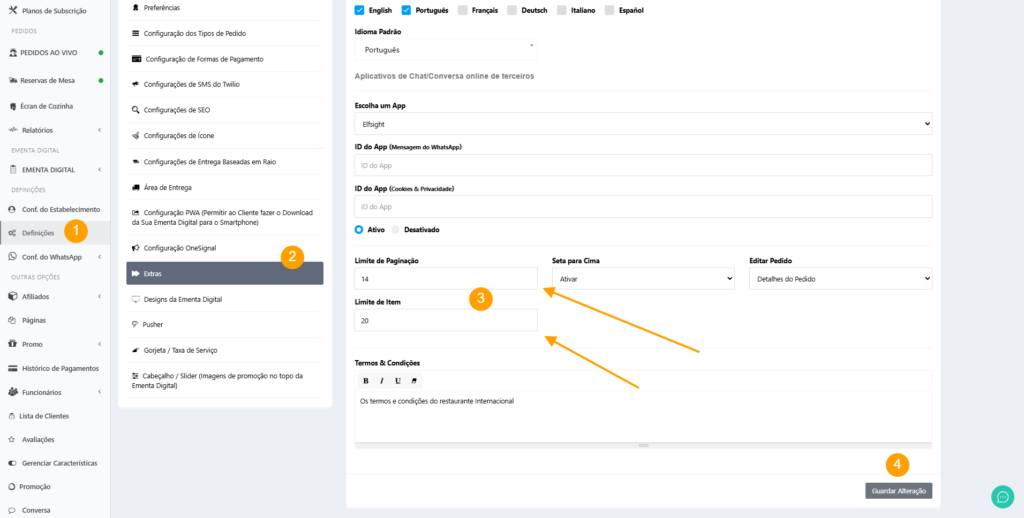Open Configurações de SEO settings
Screen dimensions: 1024x518
(x=177, y=110)
